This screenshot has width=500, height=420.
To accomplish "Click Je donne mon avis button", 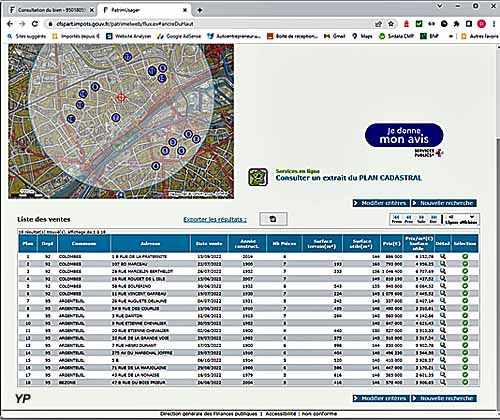I will 404,135.
